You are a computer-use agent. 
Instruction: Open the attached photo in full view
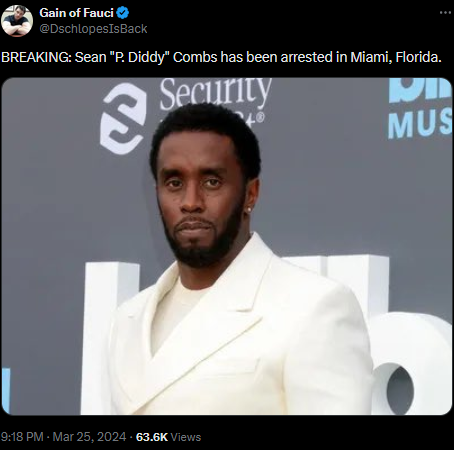[227, 246]
